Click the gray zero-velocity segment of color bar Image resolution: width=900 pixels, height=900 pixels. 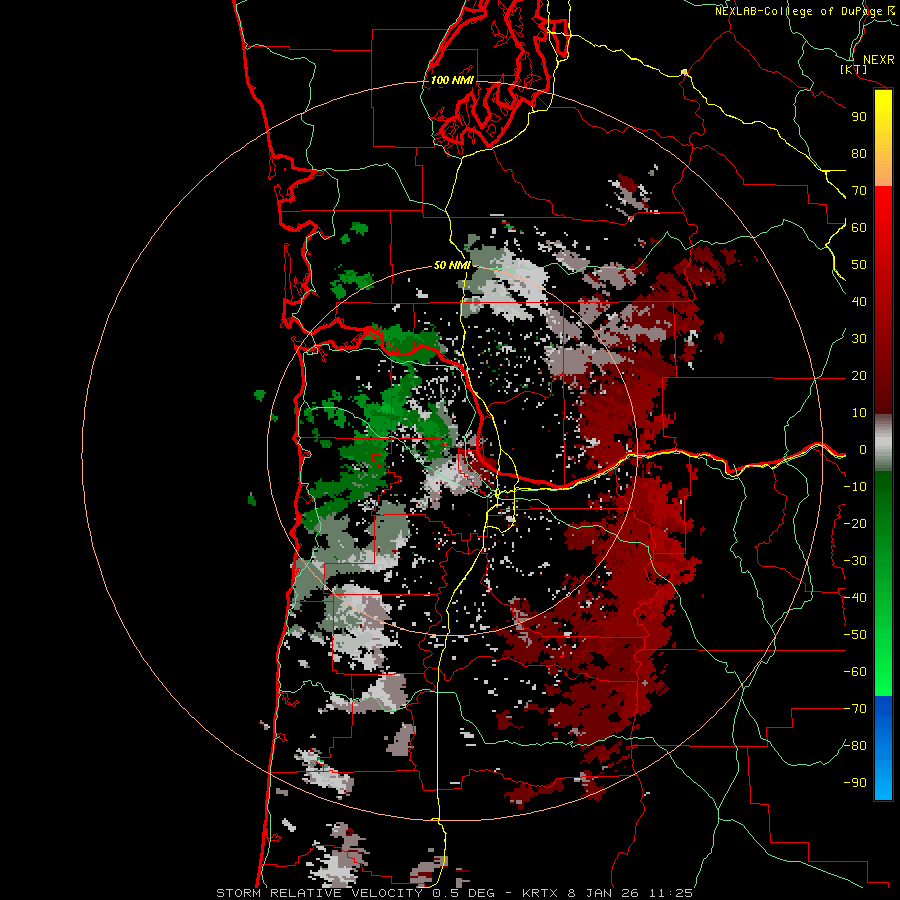[x=883, y=443]
